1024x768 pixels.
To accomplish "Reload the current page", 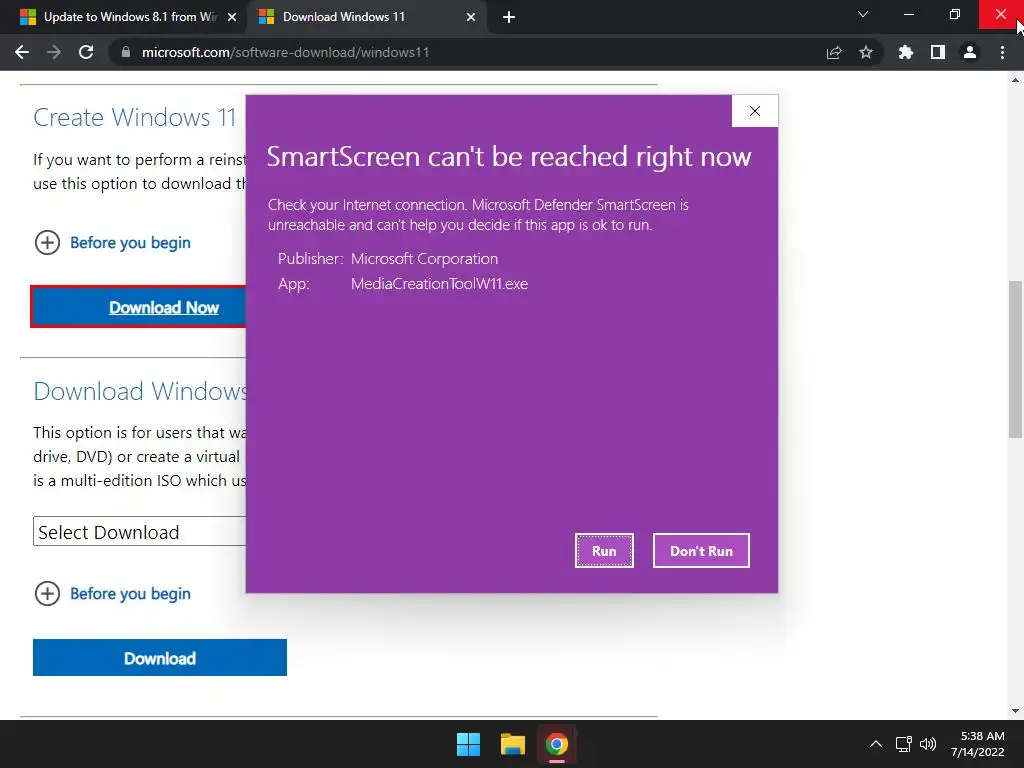I will coord(86,52).
